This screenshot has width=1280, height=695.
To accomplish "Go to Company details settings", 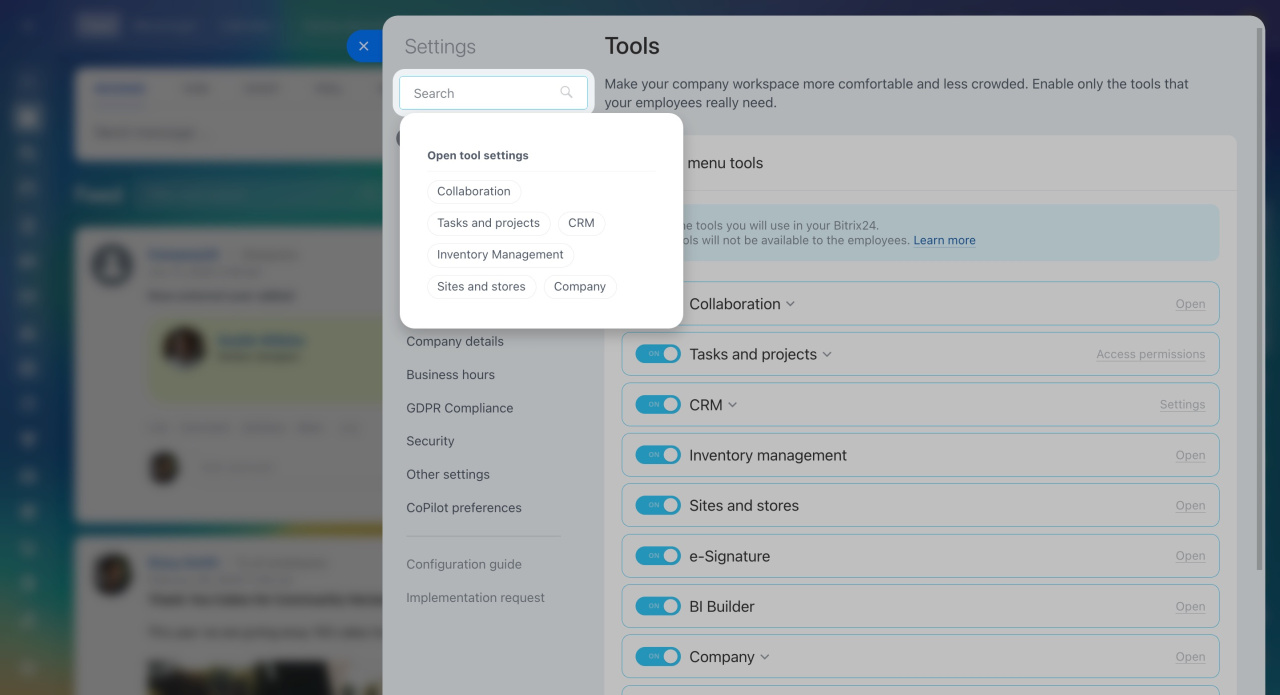I will [455, 341].
